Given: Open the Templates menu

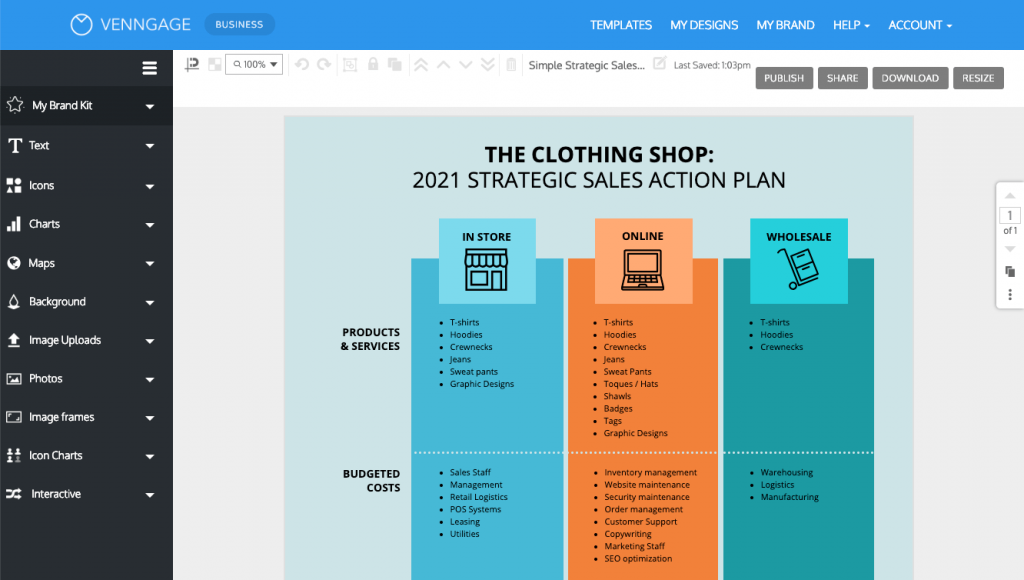Looking at the screenshot, I should click(621, 25).
